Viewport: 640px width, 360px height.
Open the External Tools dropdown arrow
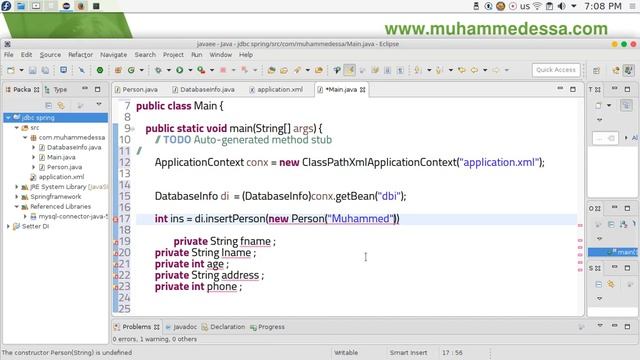click(x=212, y=70)
